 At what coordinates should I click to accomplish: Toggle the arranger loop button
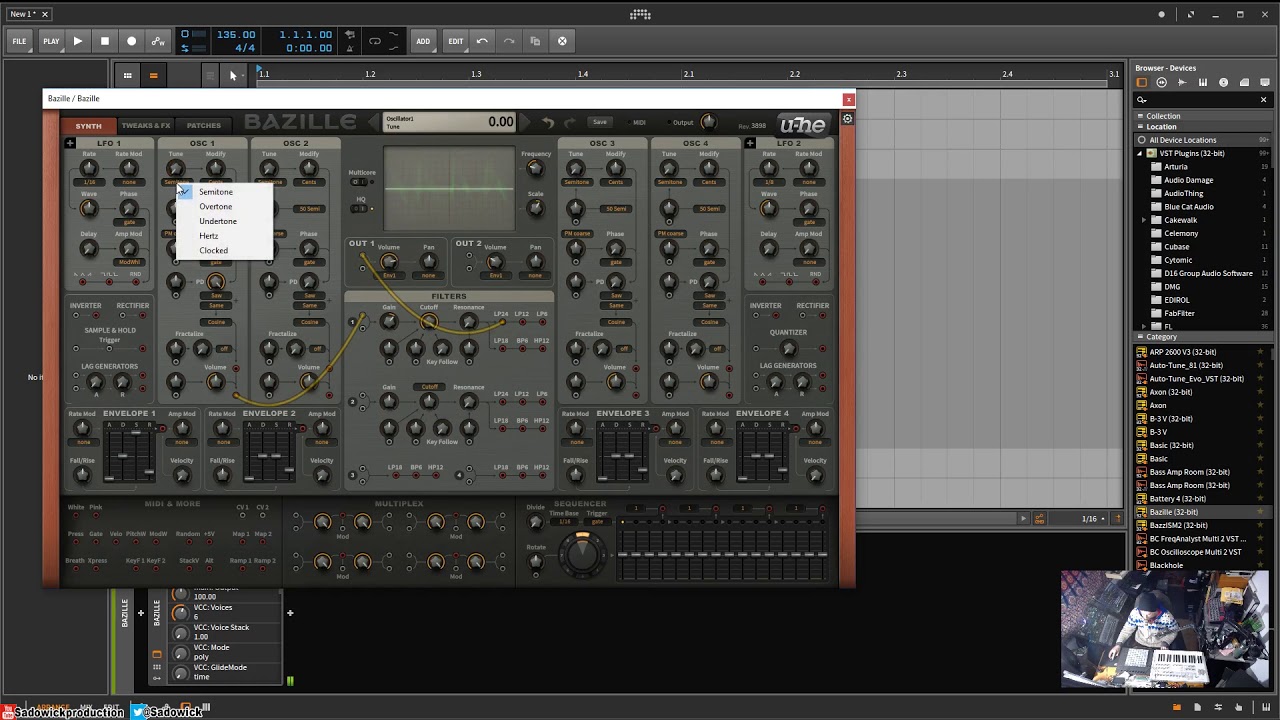pyautogui.click(x=375, y=41)
